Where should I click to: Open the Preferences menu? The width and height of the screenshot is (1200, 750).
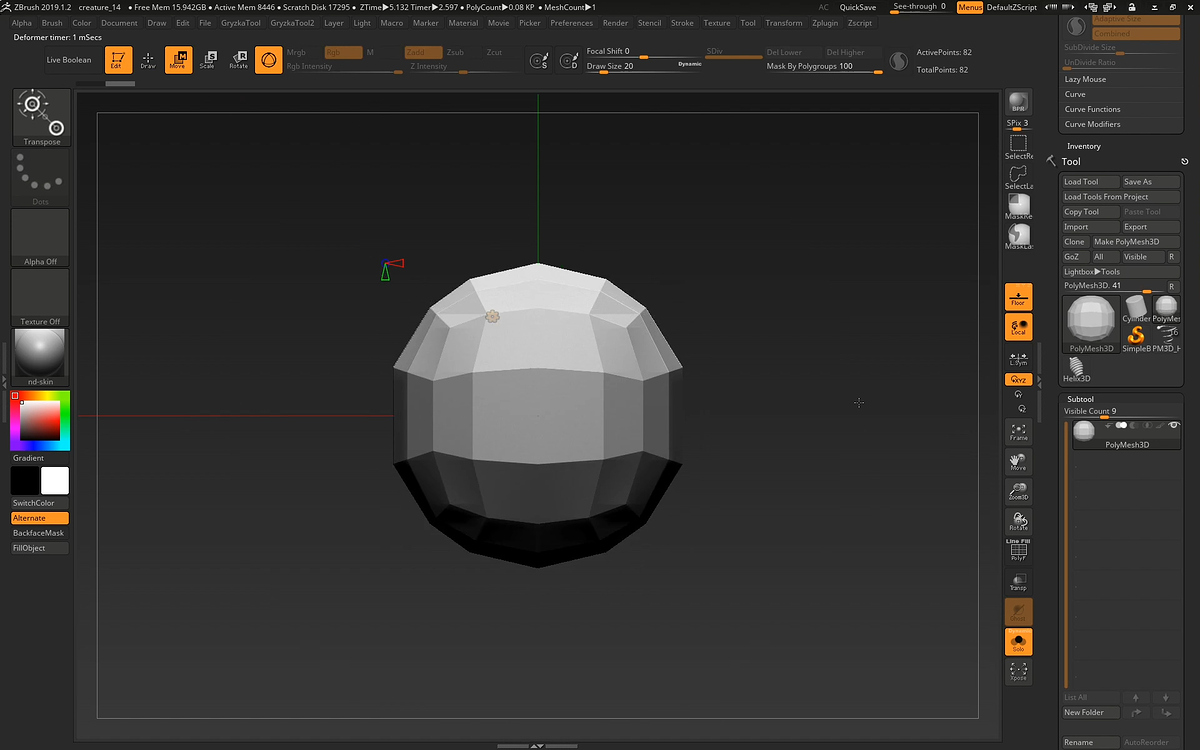(571, 23)
